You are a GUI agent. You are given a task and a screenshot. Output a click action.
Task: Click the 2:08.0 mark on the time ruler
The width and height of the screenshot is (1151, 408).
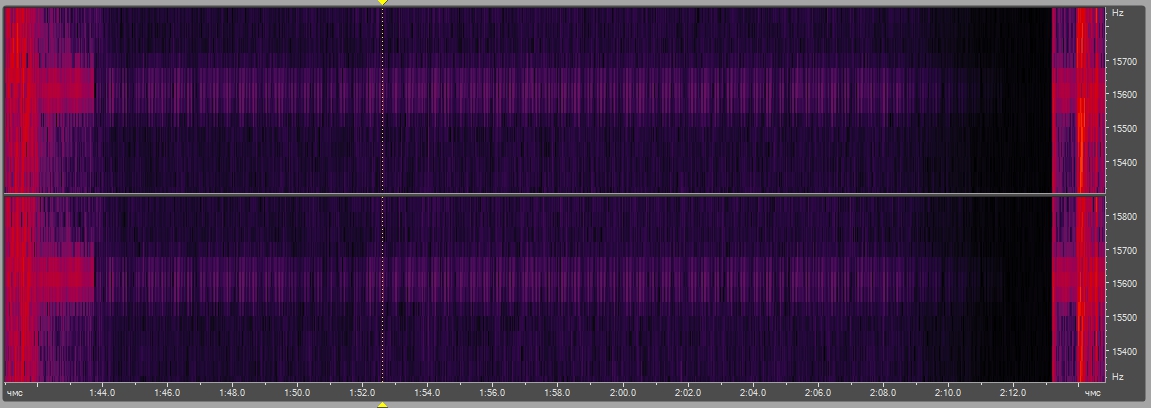coord(883,393)
